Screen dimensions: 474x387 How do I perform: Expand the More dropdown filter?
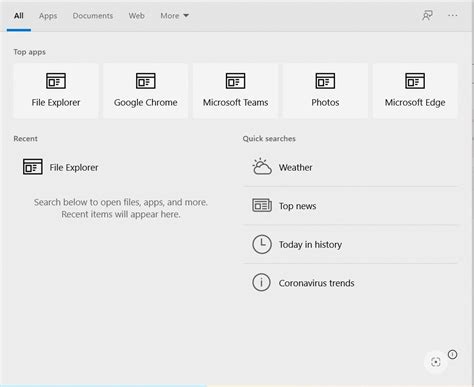coord(174,16)
